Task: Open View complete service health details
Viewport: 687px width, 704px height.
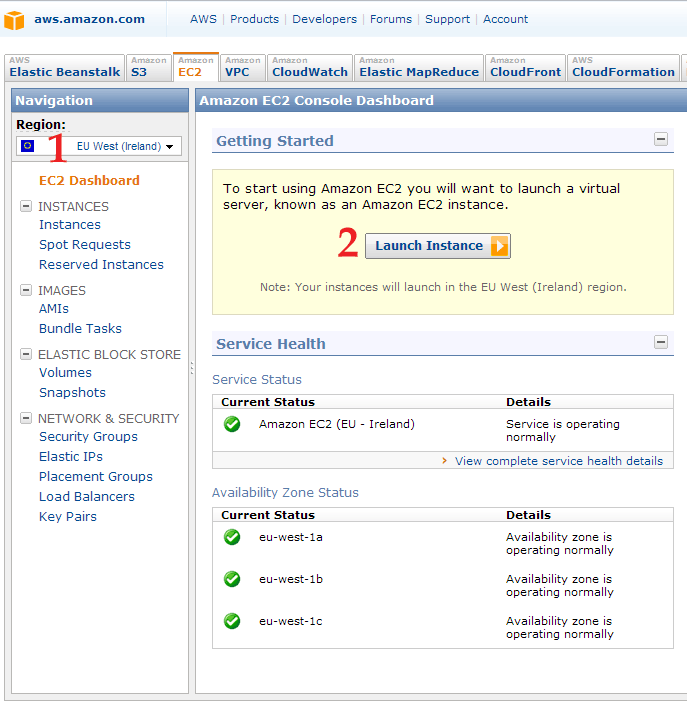Action: 558,461
